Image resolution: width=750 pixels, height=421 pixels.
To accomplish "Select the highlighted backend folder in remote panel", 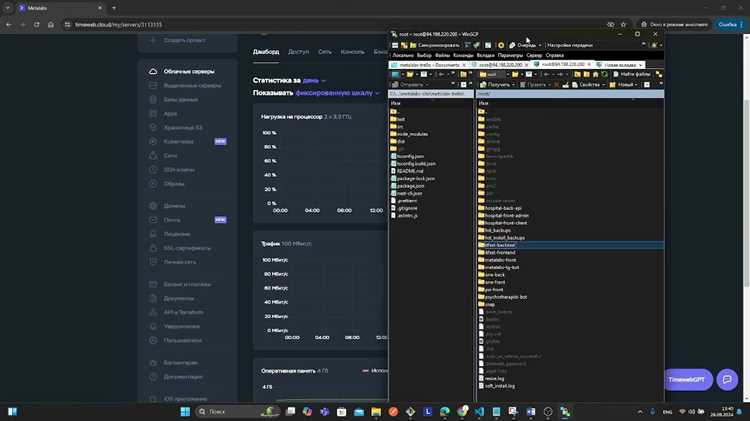I will [497, 245].
